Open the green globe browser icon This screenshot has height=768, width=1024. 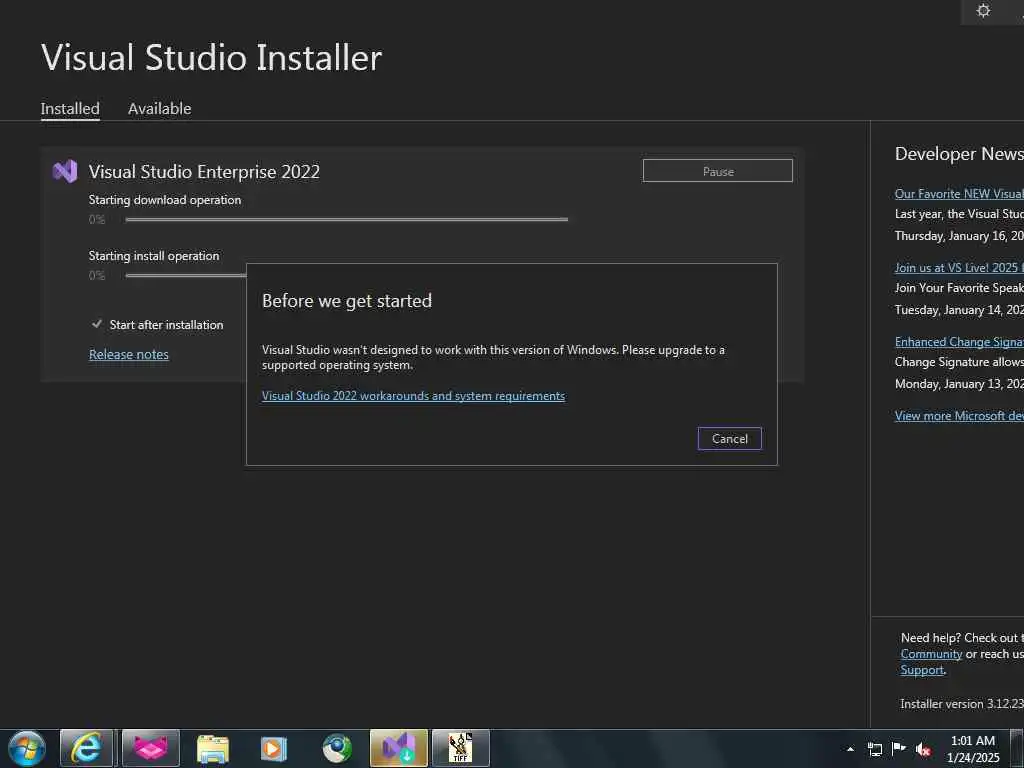337,748
